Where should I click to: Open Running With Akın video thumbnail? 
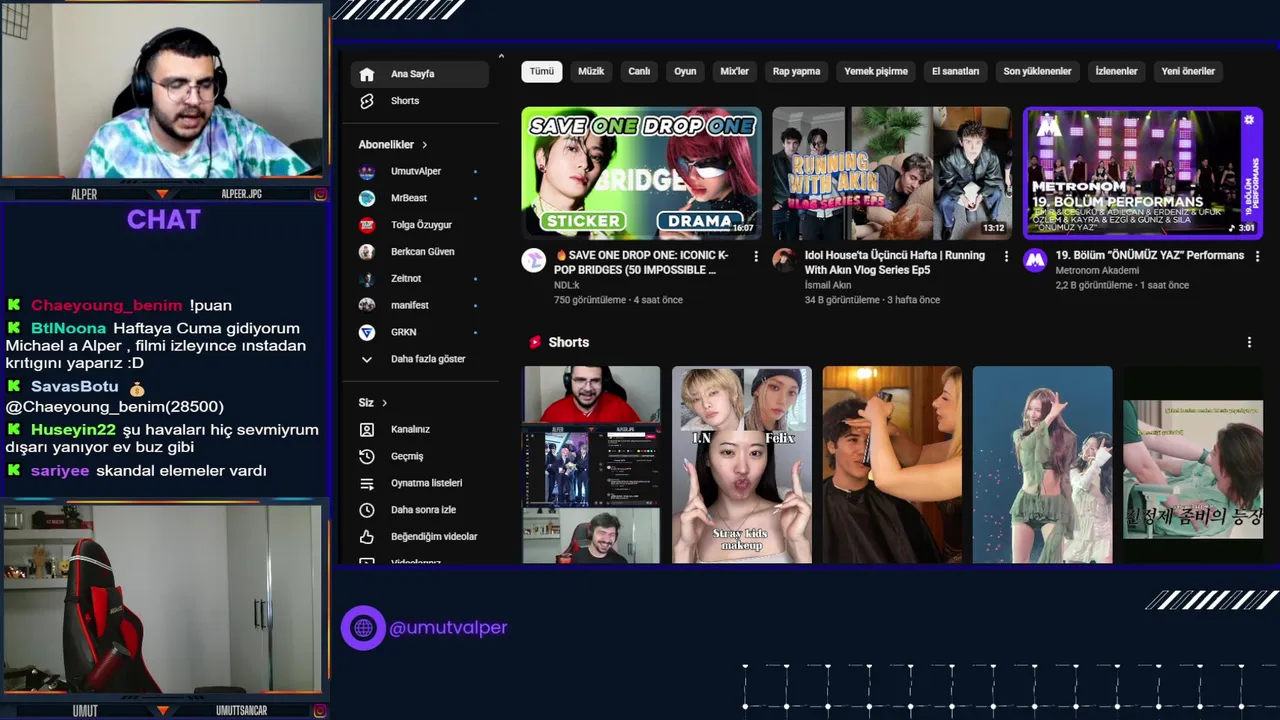892,173
